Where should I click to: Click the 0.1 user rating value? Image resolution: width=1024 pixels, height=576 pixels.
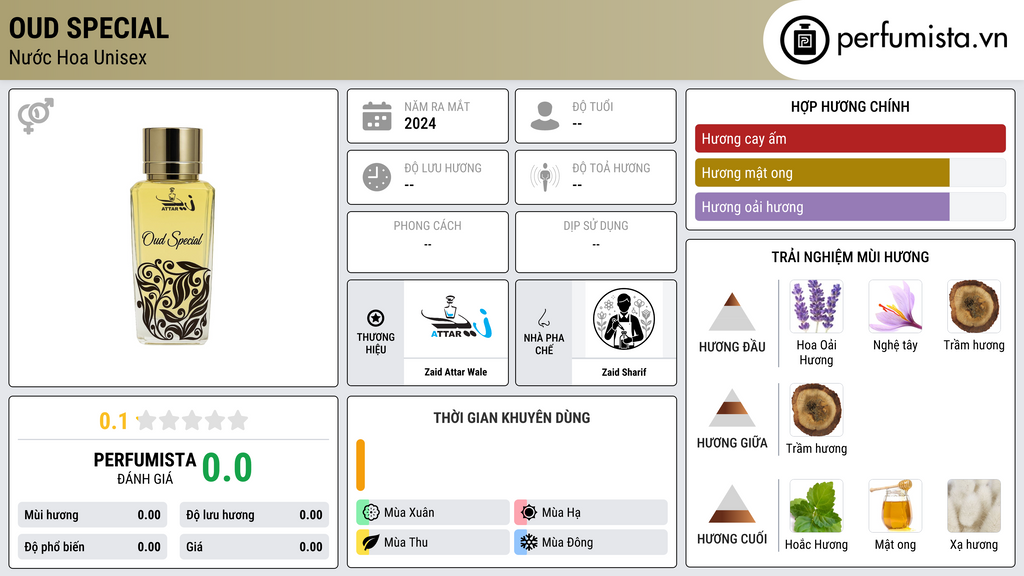pos(113,421)
